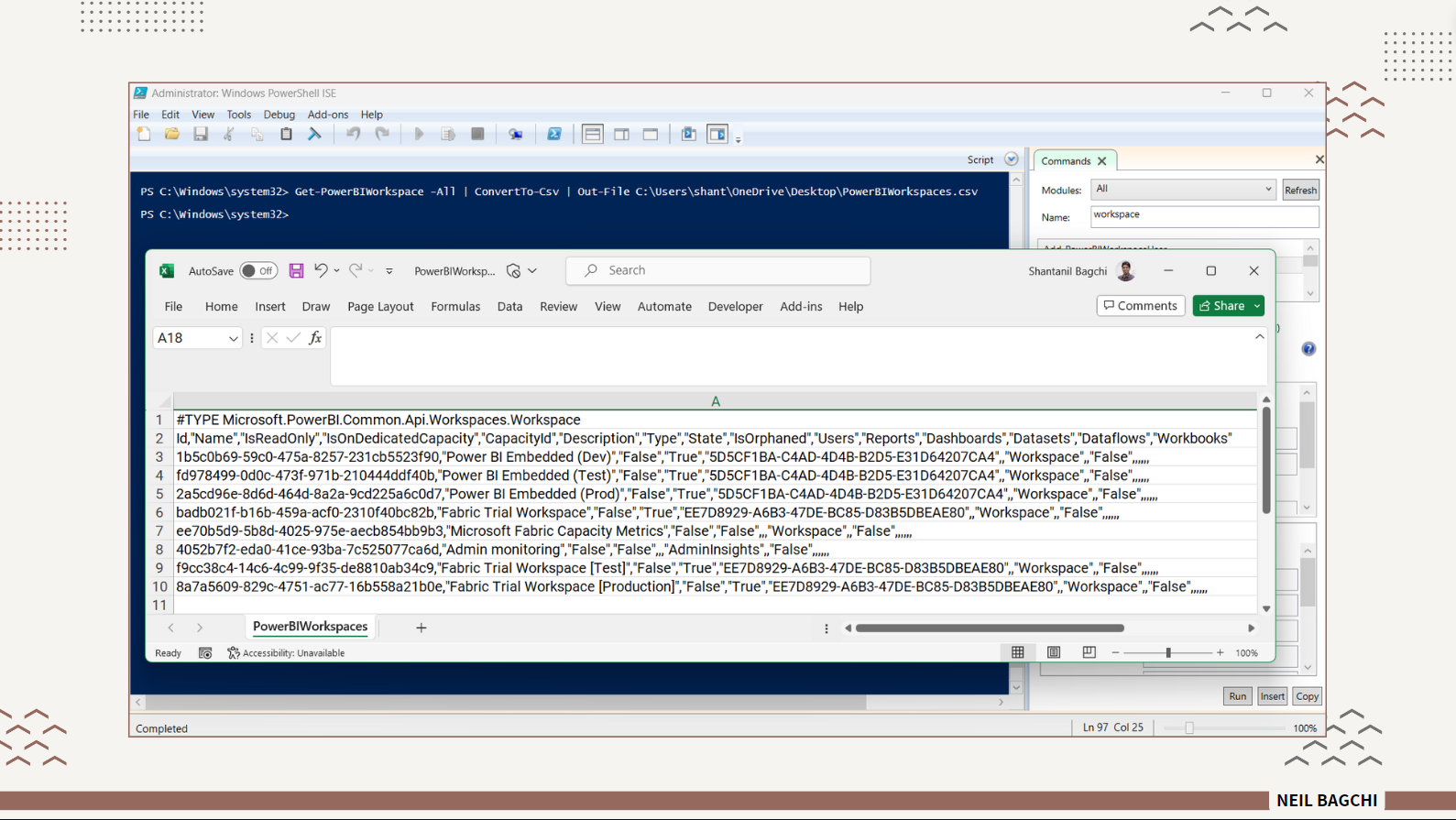This screenshot has height=820, width=1456.
Task: Adjust PowerShell ISE zoom slider
Action: [1189, 728]
